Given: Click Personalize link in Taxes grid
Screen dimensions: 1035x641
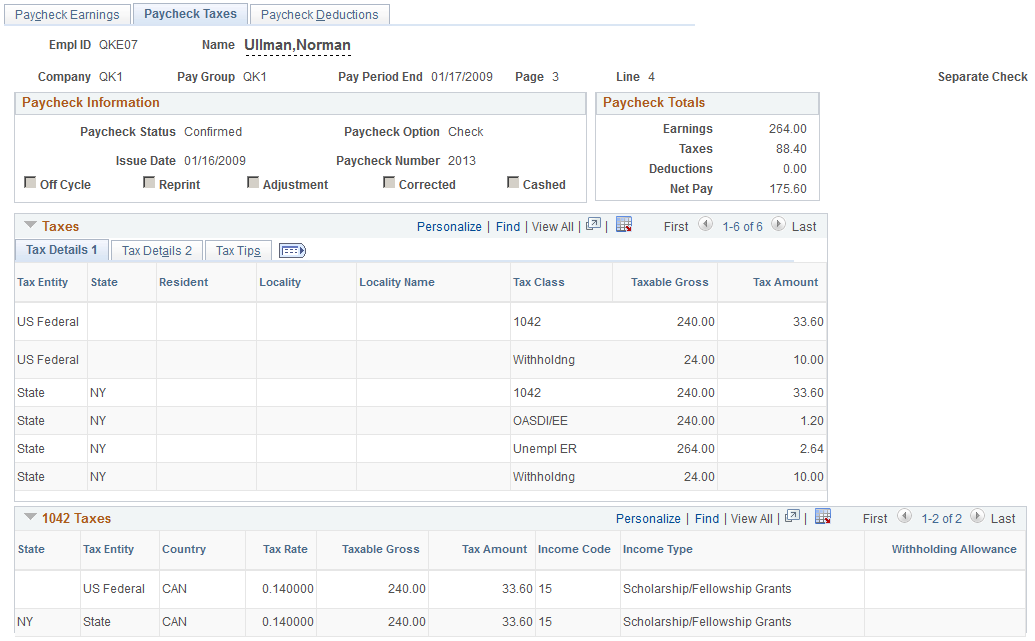Looking at the screenshot, I should tap(449, 226).
